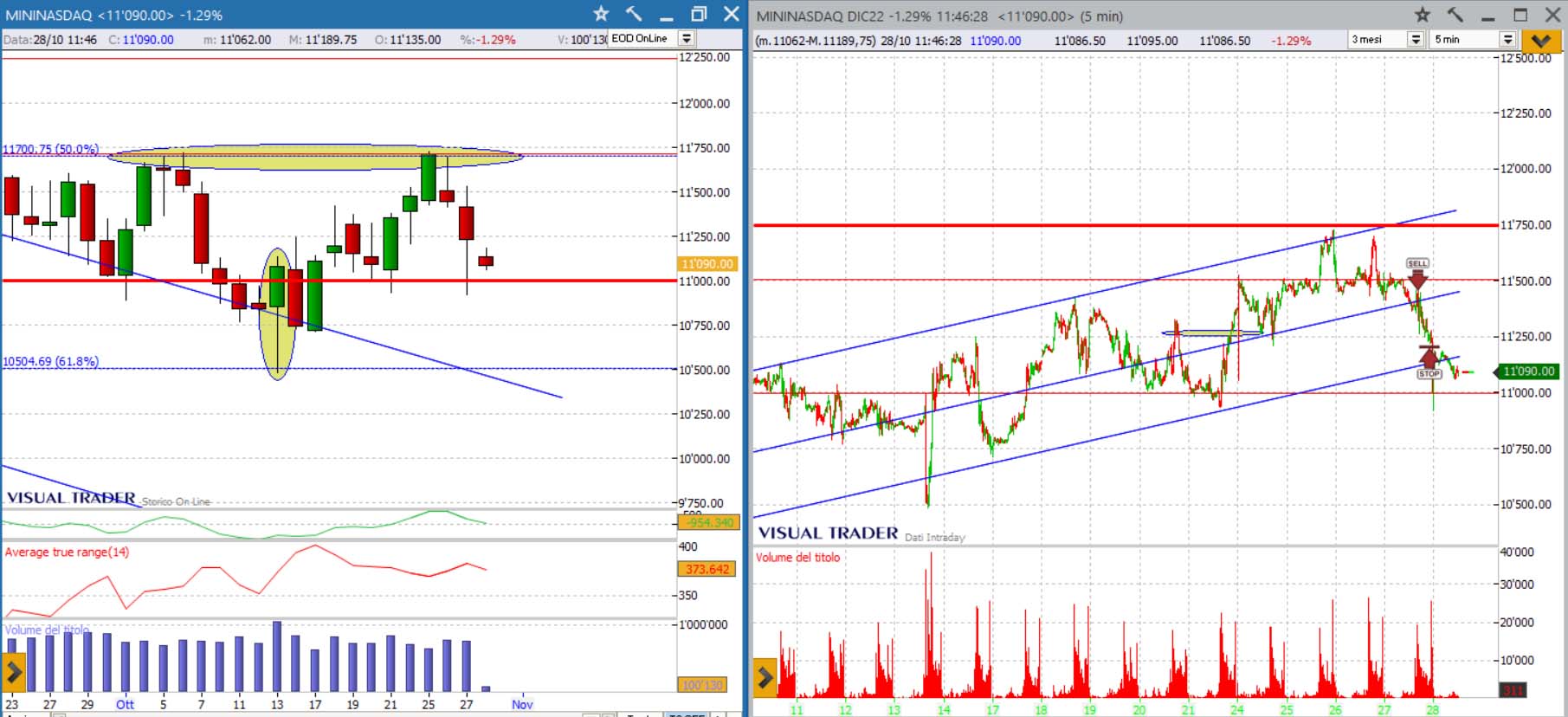Click the favorite star in MININASDAQ DIC22 window
The height and width of the screenshot is (717, 1568).
[x=1423, y=15]
